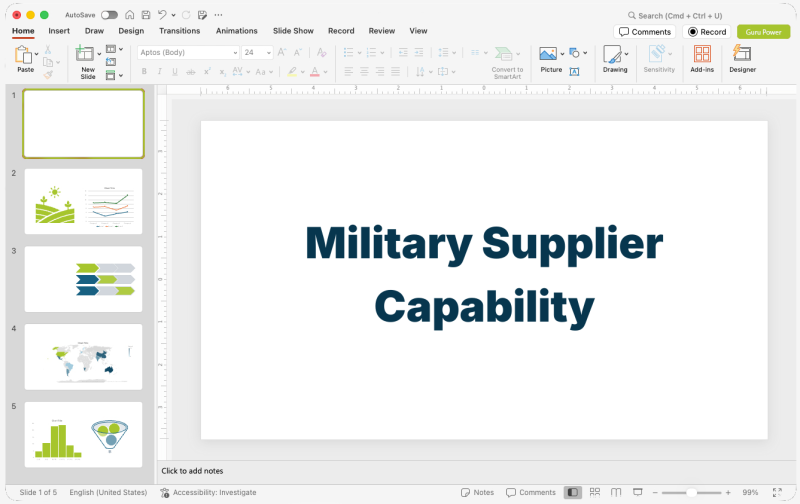This screenshot has height=504, width=800.
Task: Click the Text Box icon
Action: [574, 72]
